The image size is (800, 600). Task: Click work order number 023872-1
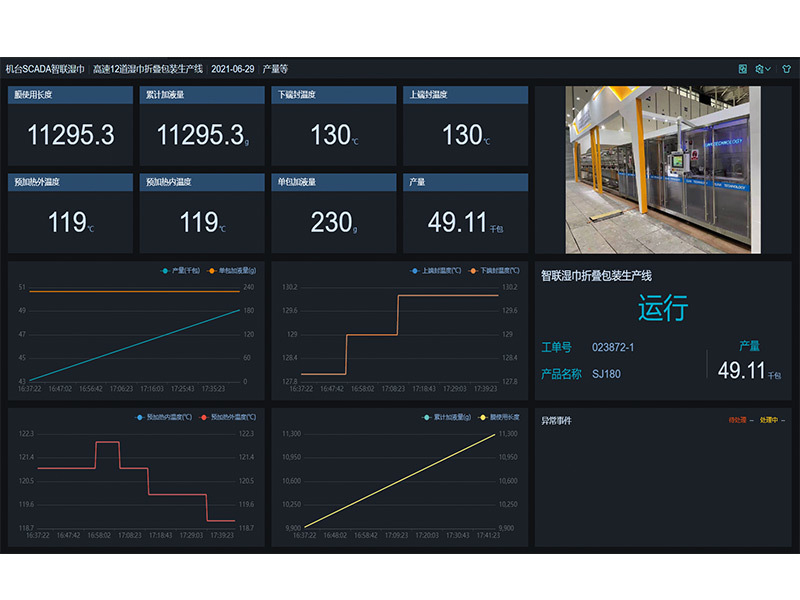[x=613, y=347]
